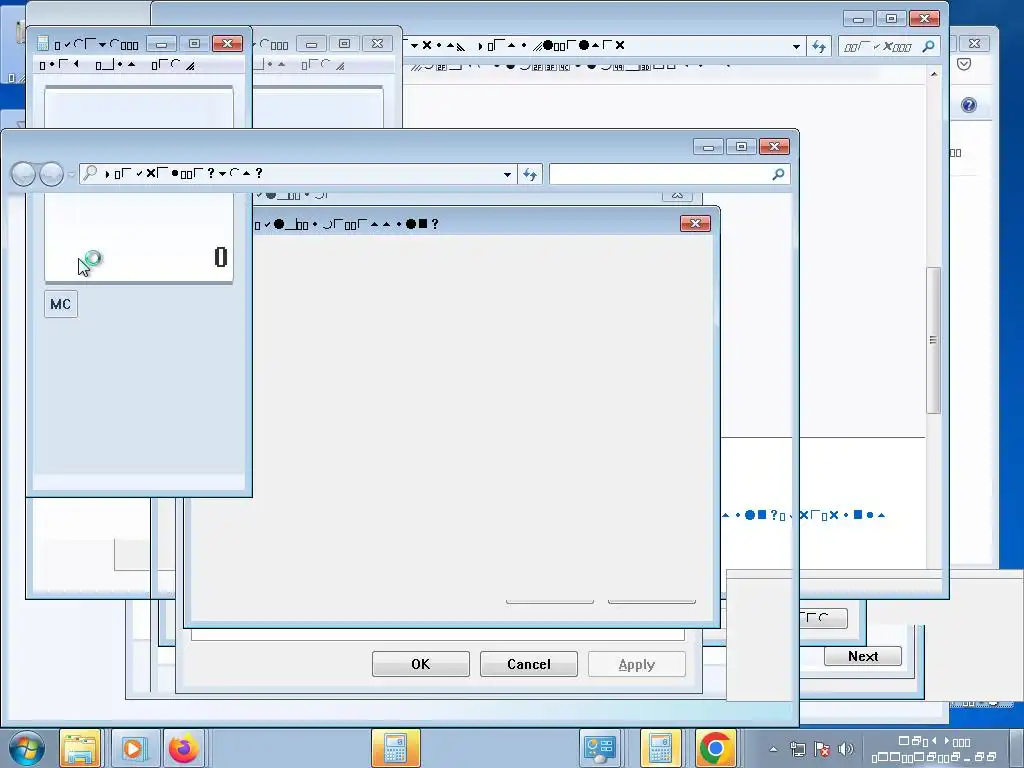Image resolution: width=1024 pixels, height=768 pixels.
Task: Maximize the front Explorer window
Action: [x=741, y=147]
